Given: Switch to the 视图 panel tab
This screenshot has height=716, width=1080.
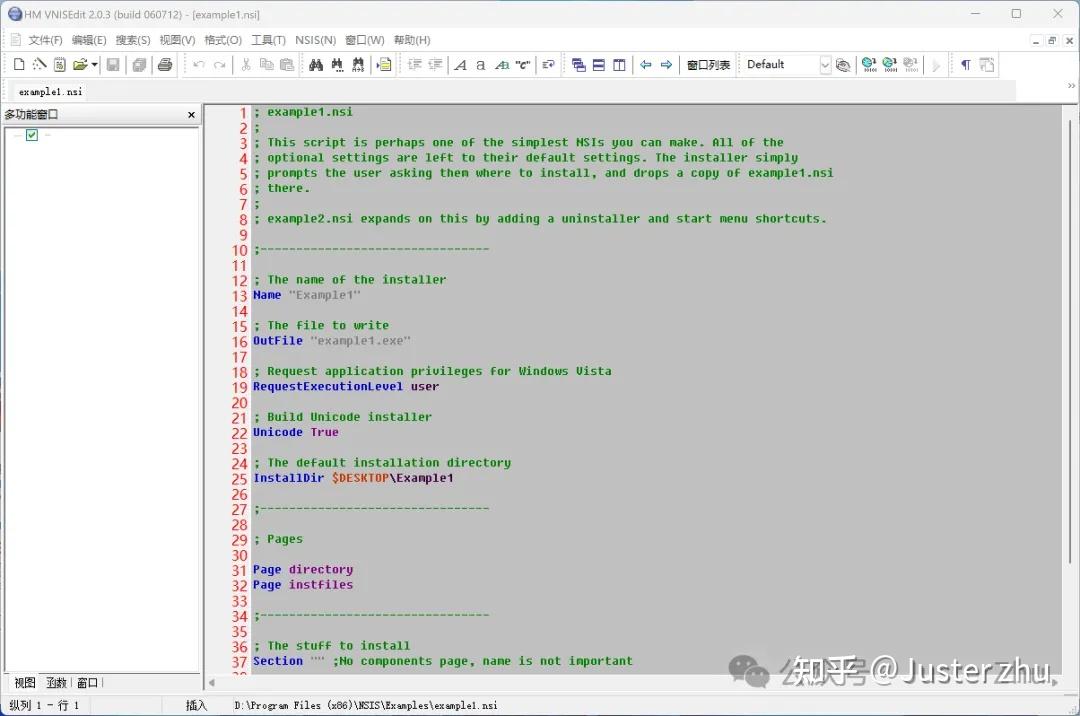Looking at the screenshot, I should [x=25, y=682].
